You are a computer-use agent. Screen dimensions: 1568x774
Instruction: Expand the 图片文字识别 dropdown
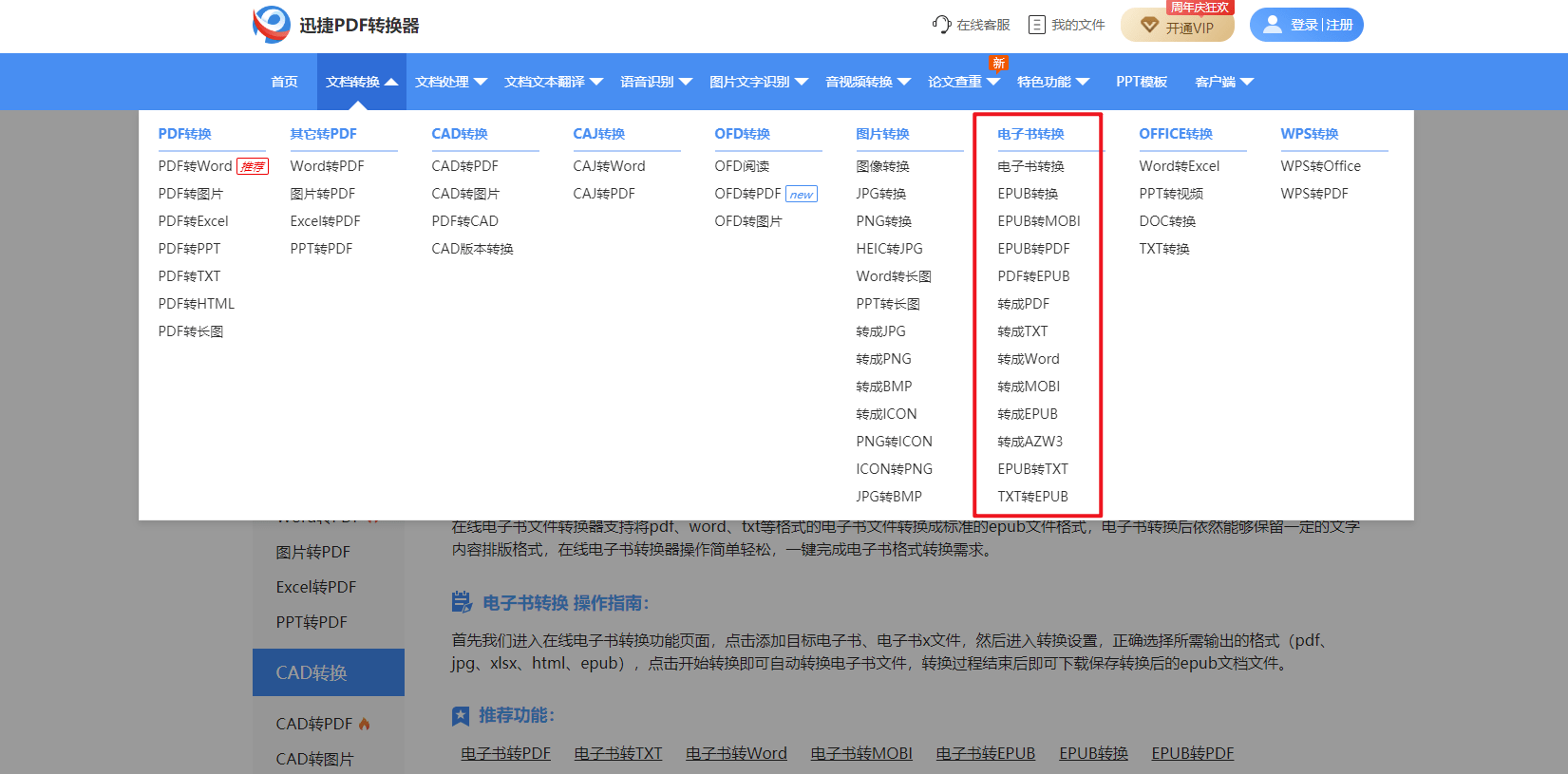tap(759, 82)
